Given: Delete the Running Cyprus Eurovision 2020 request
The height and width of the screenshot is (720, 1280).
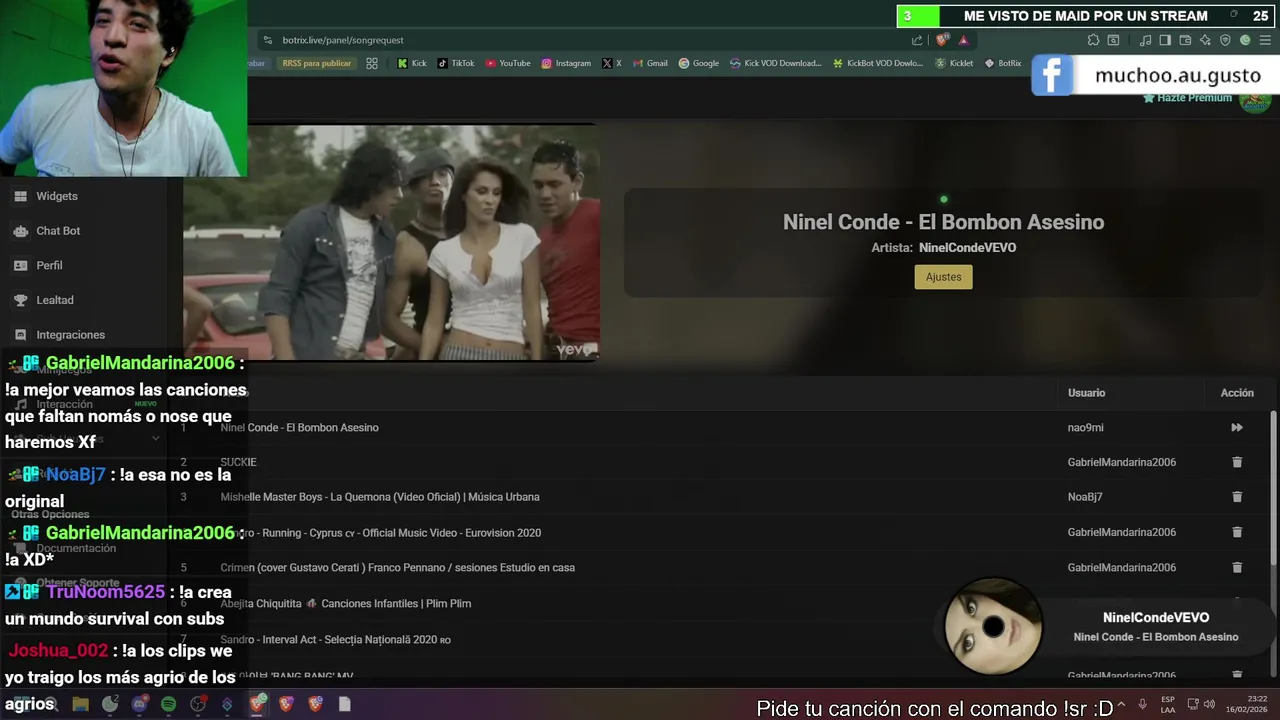Looking at the screenshot, I should [1237, 532].
